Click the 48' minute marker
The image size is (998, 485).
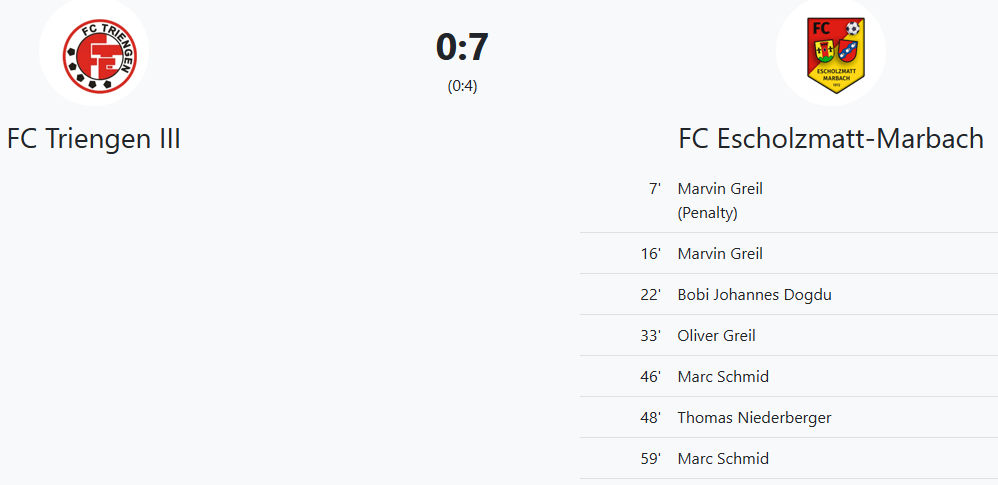click(x=651, y=418)
